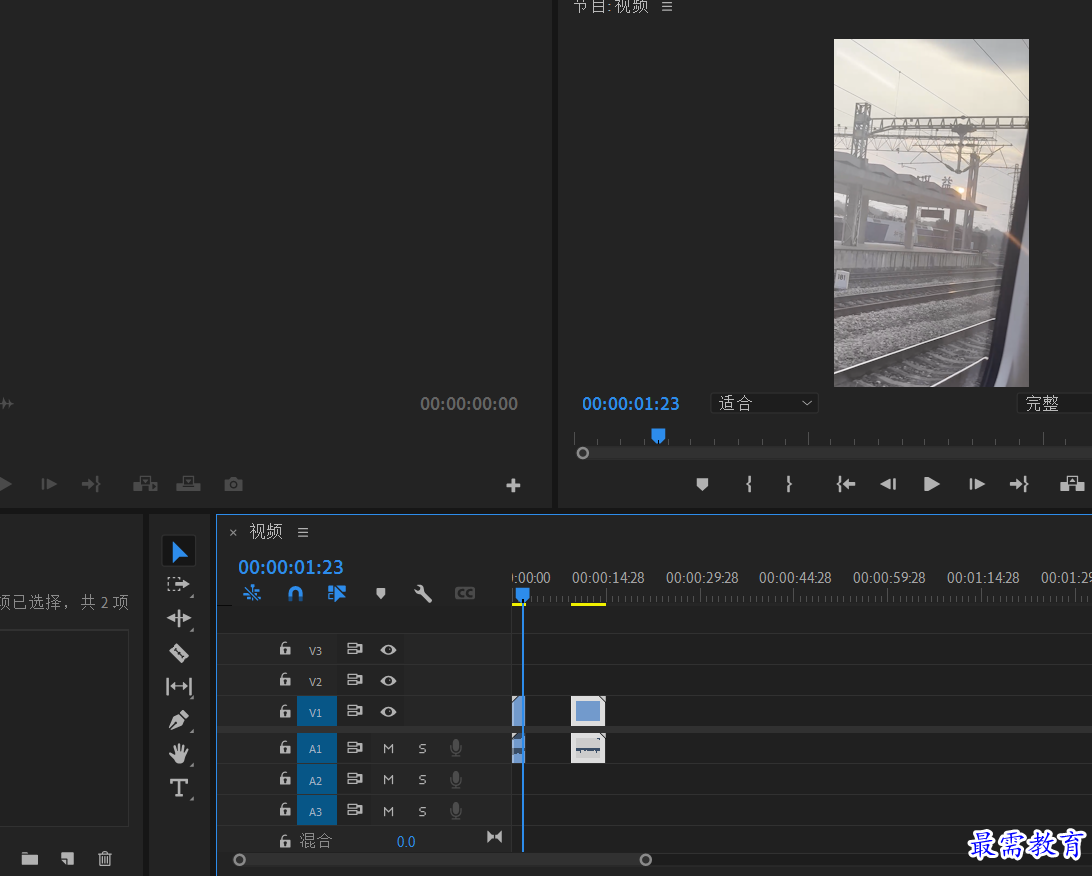
Task: Open timeline display settings wrench
Action: click(423, 593)
